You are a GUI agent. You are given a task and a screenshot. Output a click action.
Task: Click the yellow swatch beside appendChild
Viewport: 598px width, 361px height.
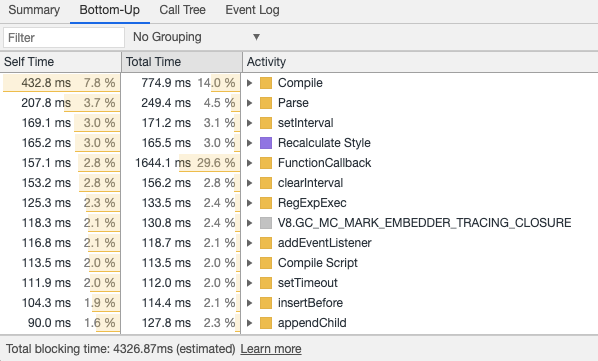(x=266, y=323)
